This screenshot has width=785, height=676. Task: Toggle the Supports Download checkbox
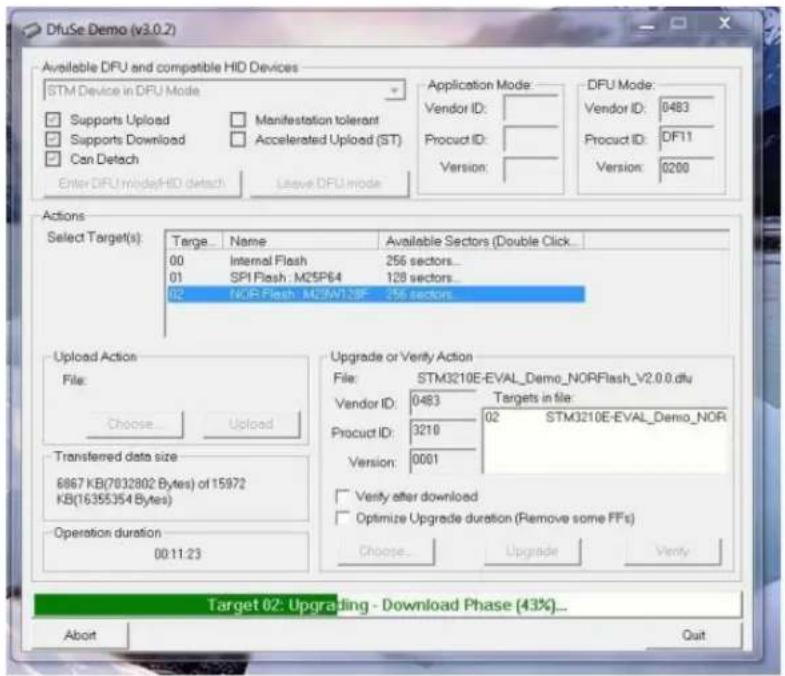pos(53,139)
